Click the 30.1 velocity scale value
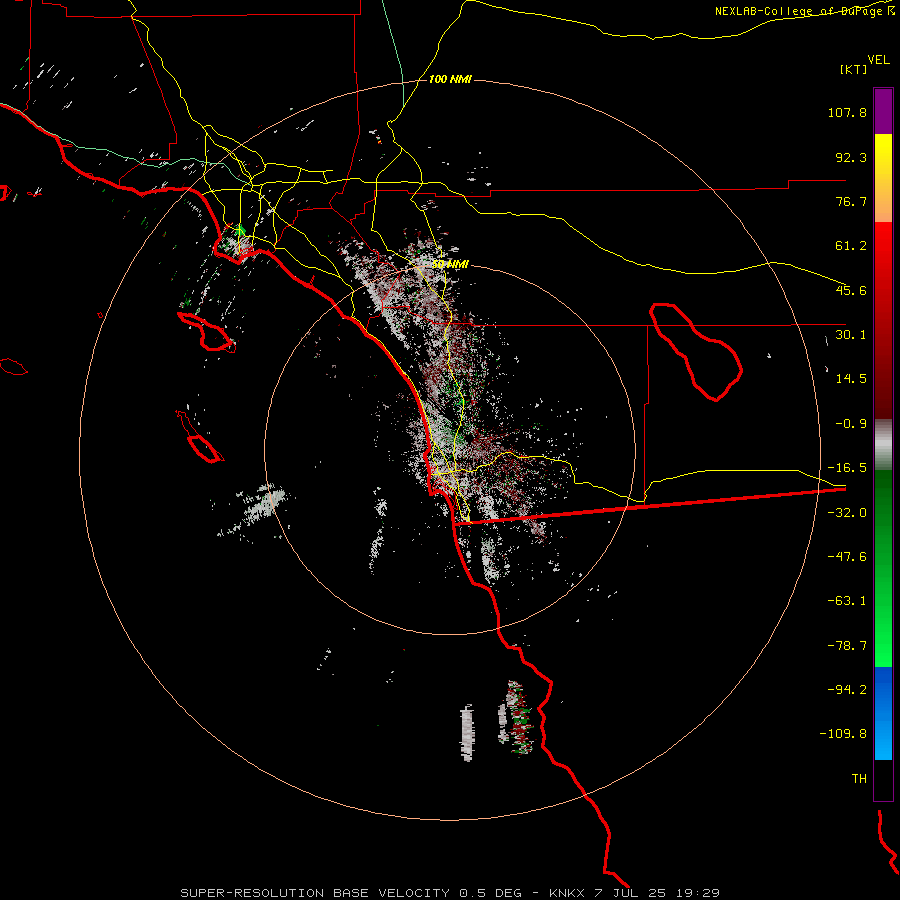 pyautogui.click(x=851, y=335)
